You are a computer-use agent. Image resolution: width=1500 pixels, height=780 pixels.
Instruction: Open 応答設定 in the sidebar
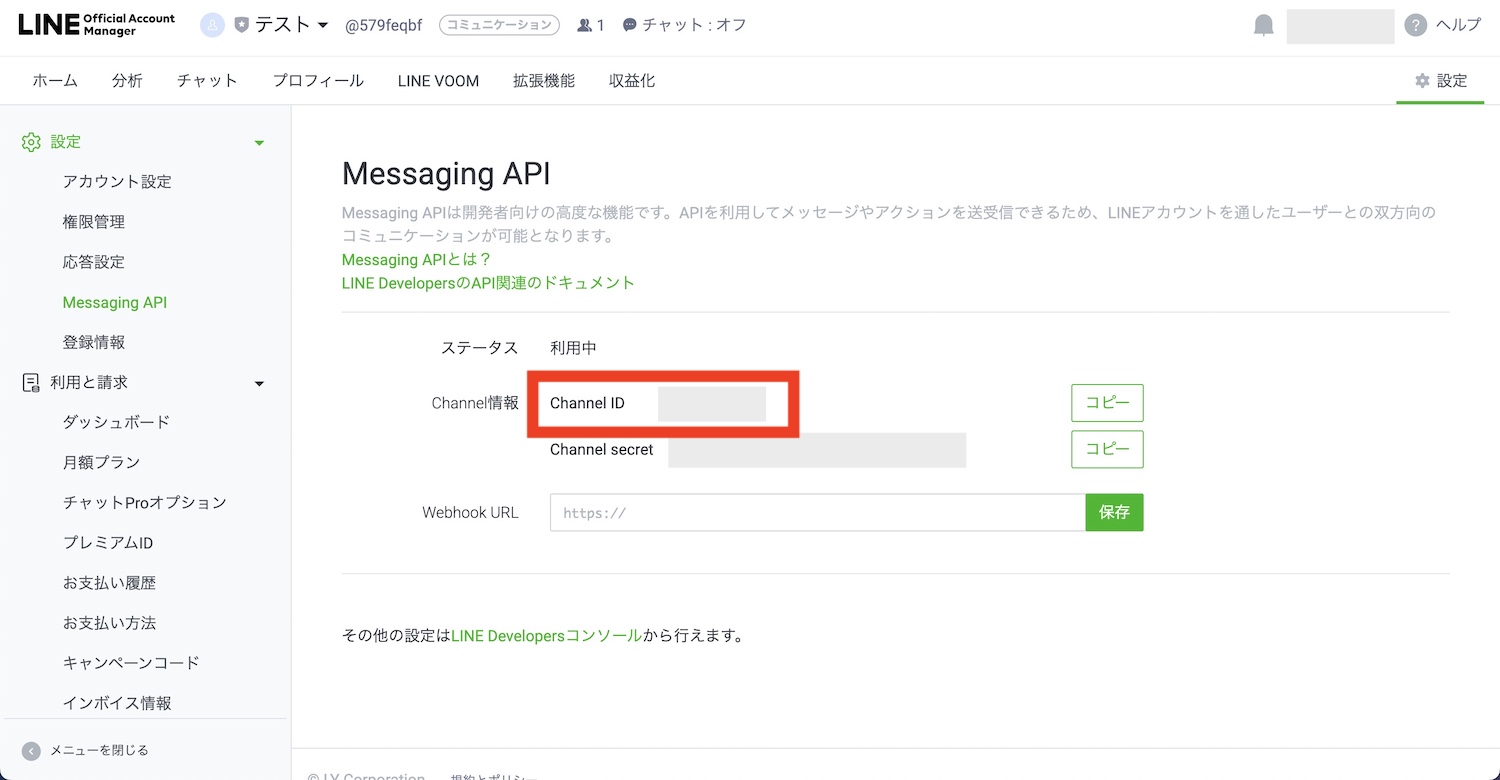point(93,262)
